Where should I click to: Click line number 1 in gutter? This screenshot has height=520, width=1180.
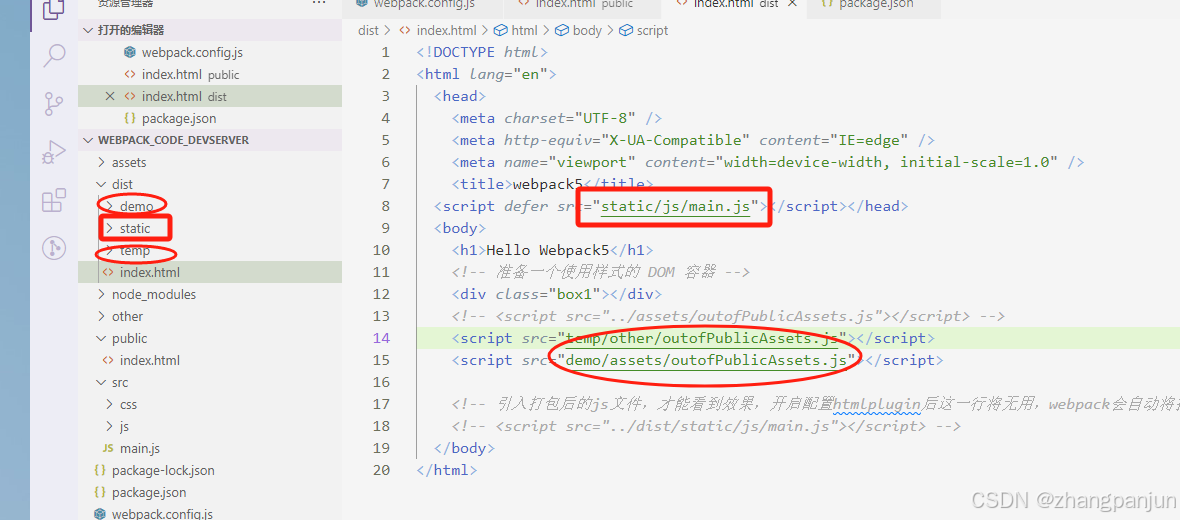(386, 52)
